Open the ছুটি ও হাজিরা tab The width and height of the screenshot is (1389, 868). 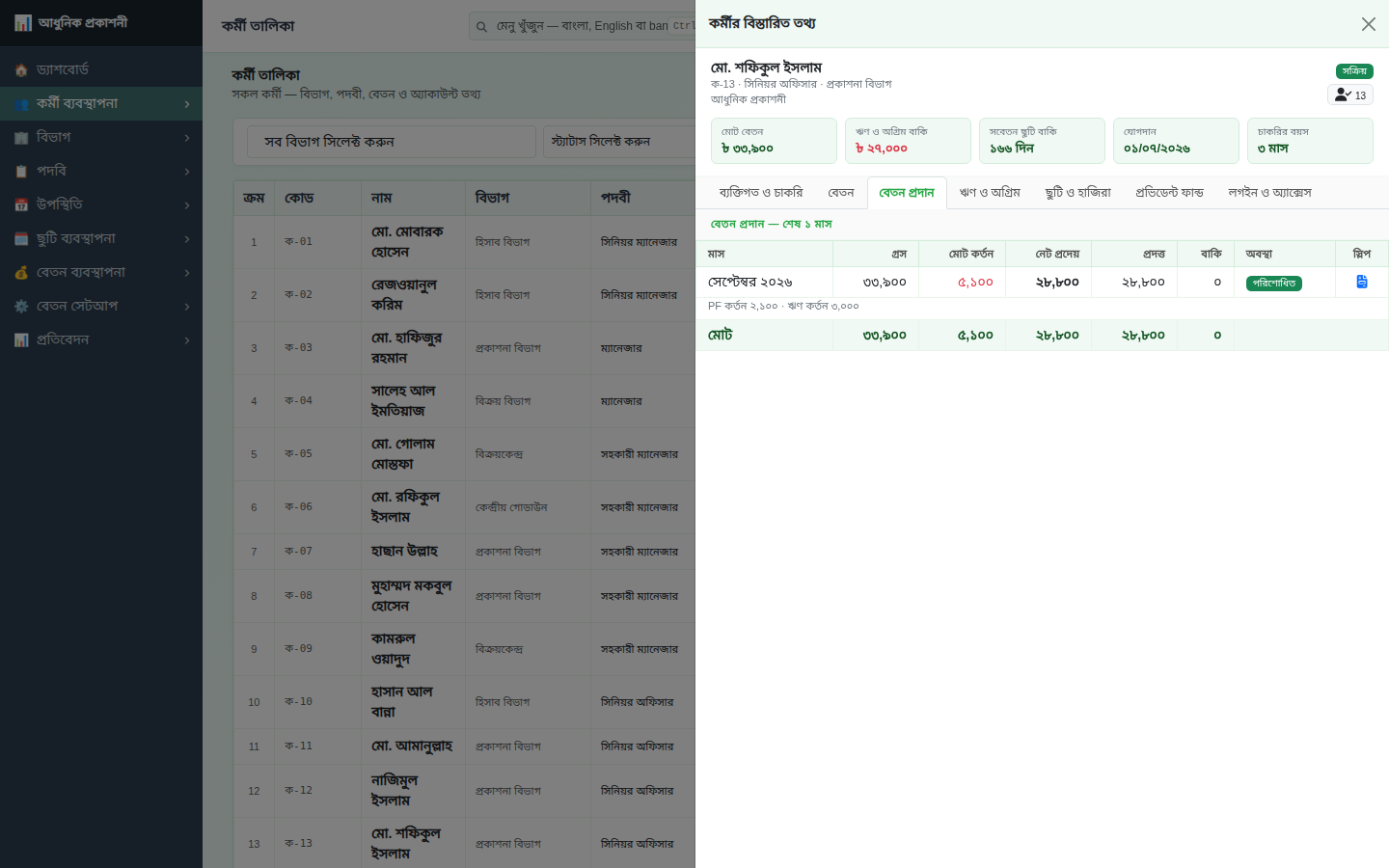coord(1078,193)
